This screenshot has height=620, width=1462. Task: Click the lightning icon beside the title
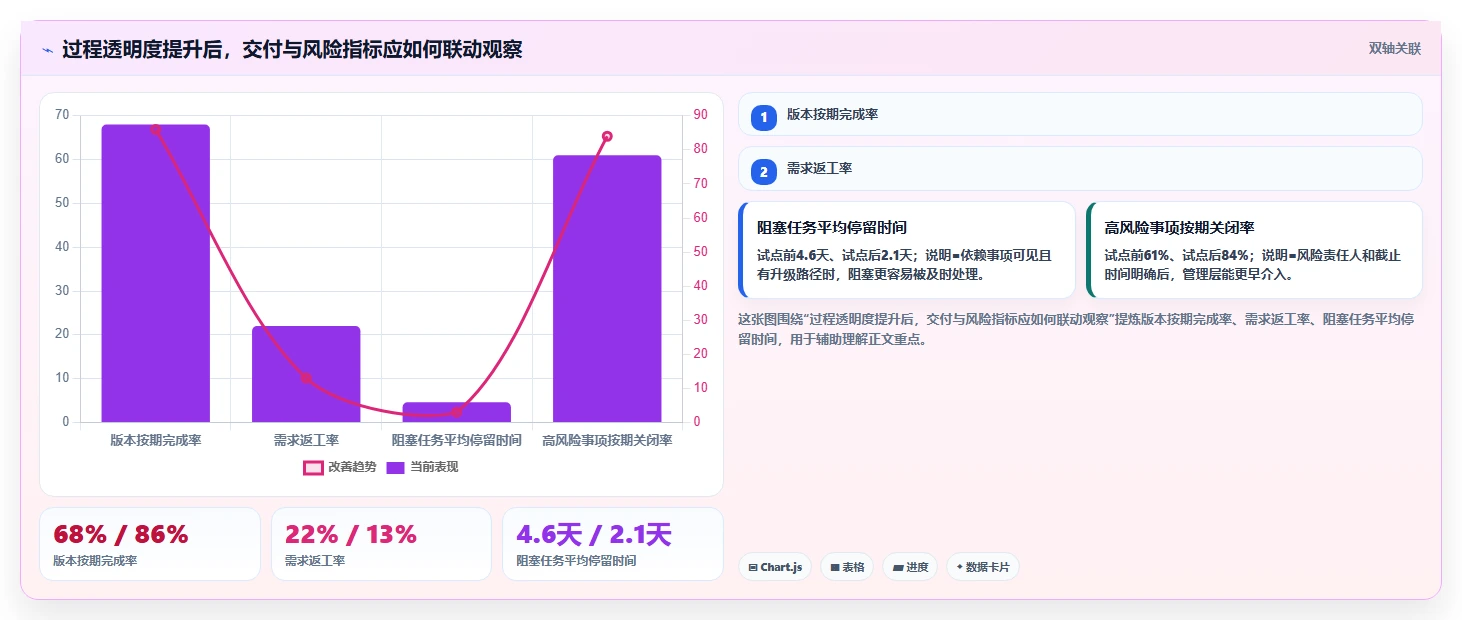(48, 50)
